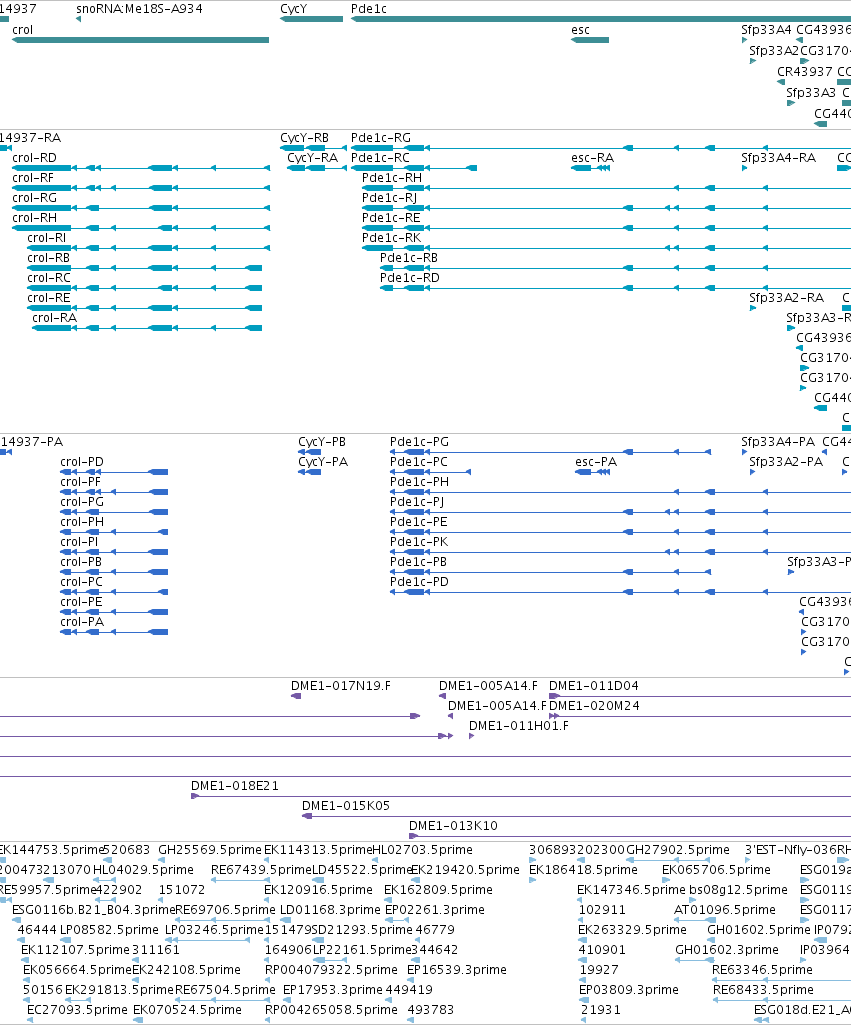Select the crol-RD transcript label

[35, 158]
